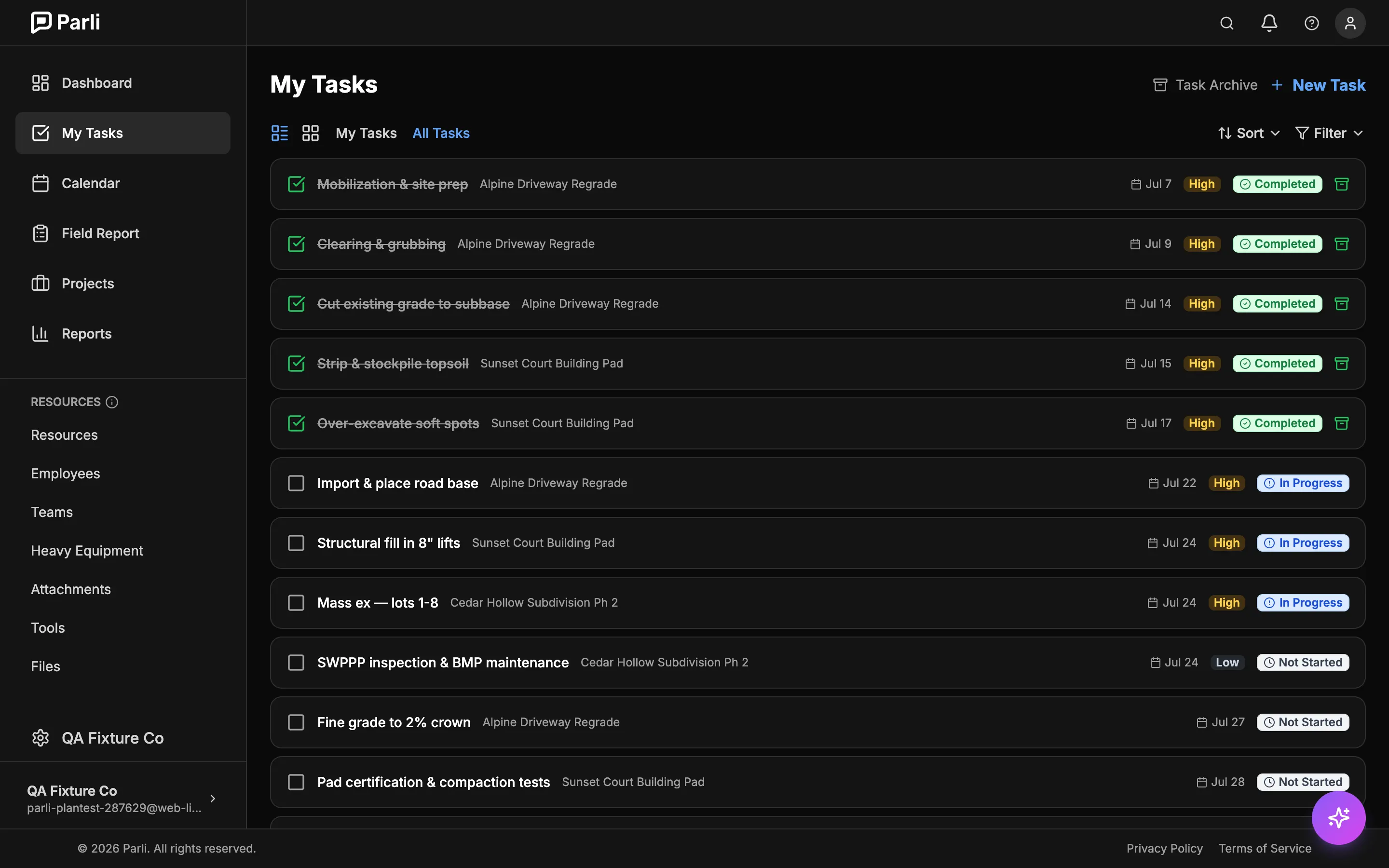Check Fine grade to 2% crown
The image size is (1389, 868).
click(x=296, y=722)
